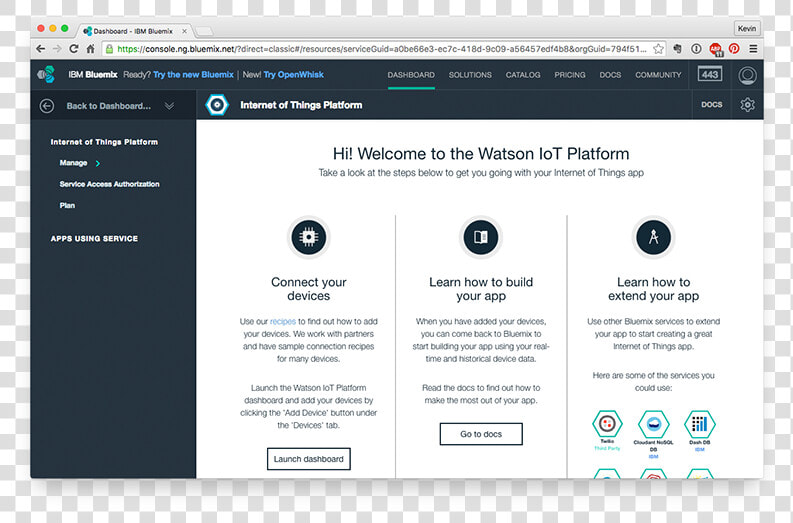793x523 pixels.
Task: Click Try OpenWhisk link
Action: tap(293, 75)
